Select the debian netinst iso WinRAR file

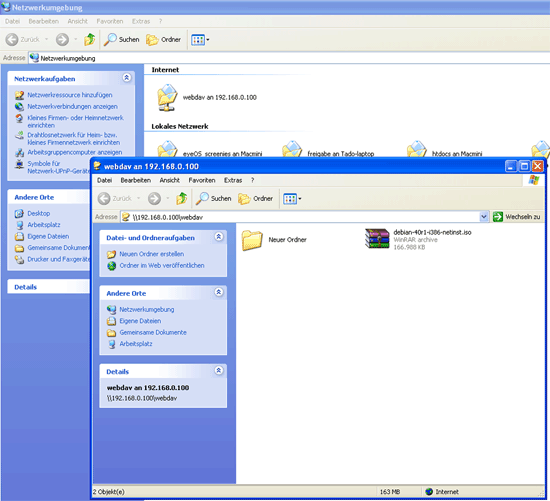point(418,239)
